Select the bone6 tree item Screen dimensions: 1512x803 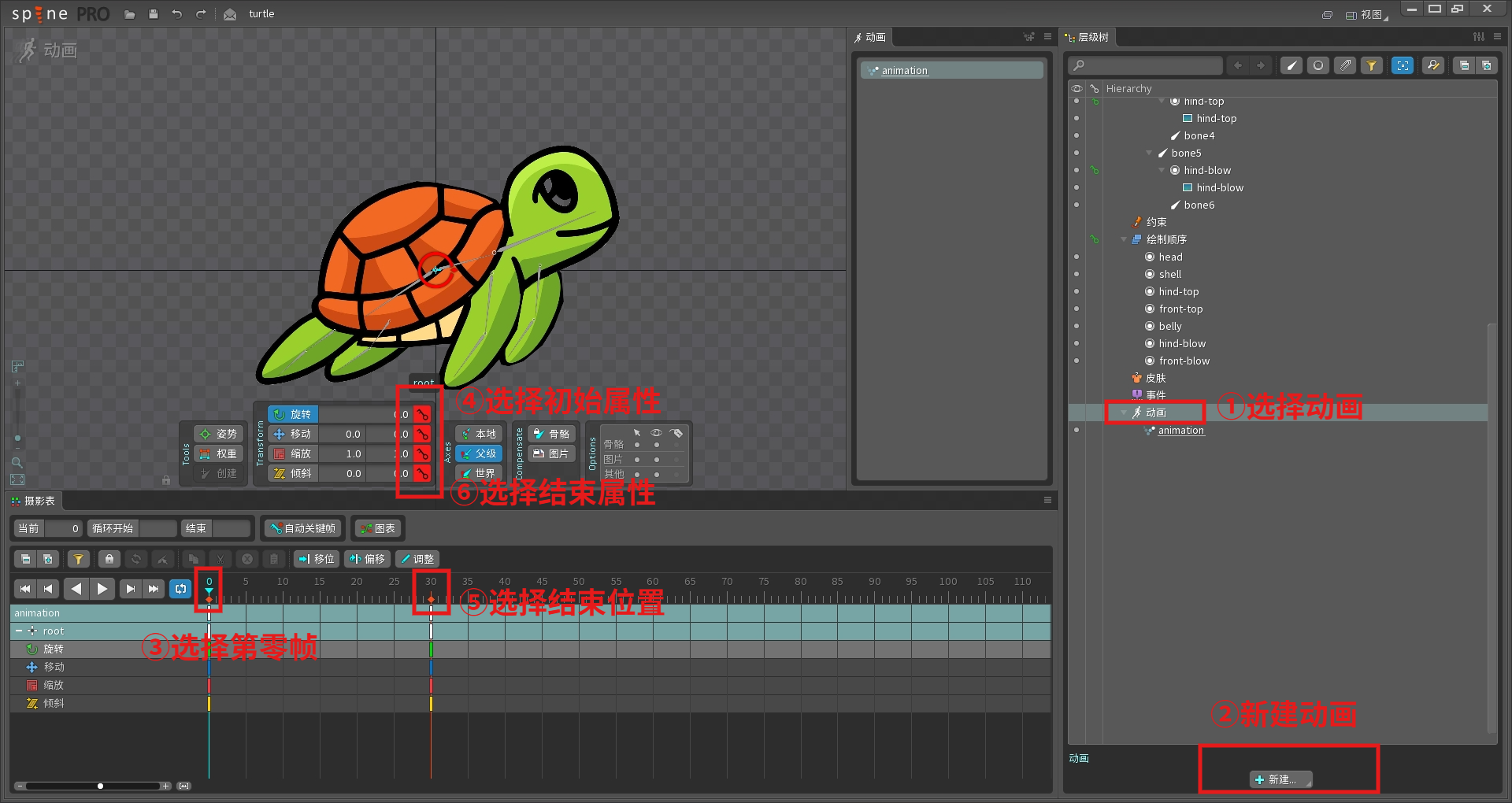(x=1199, y=205)
